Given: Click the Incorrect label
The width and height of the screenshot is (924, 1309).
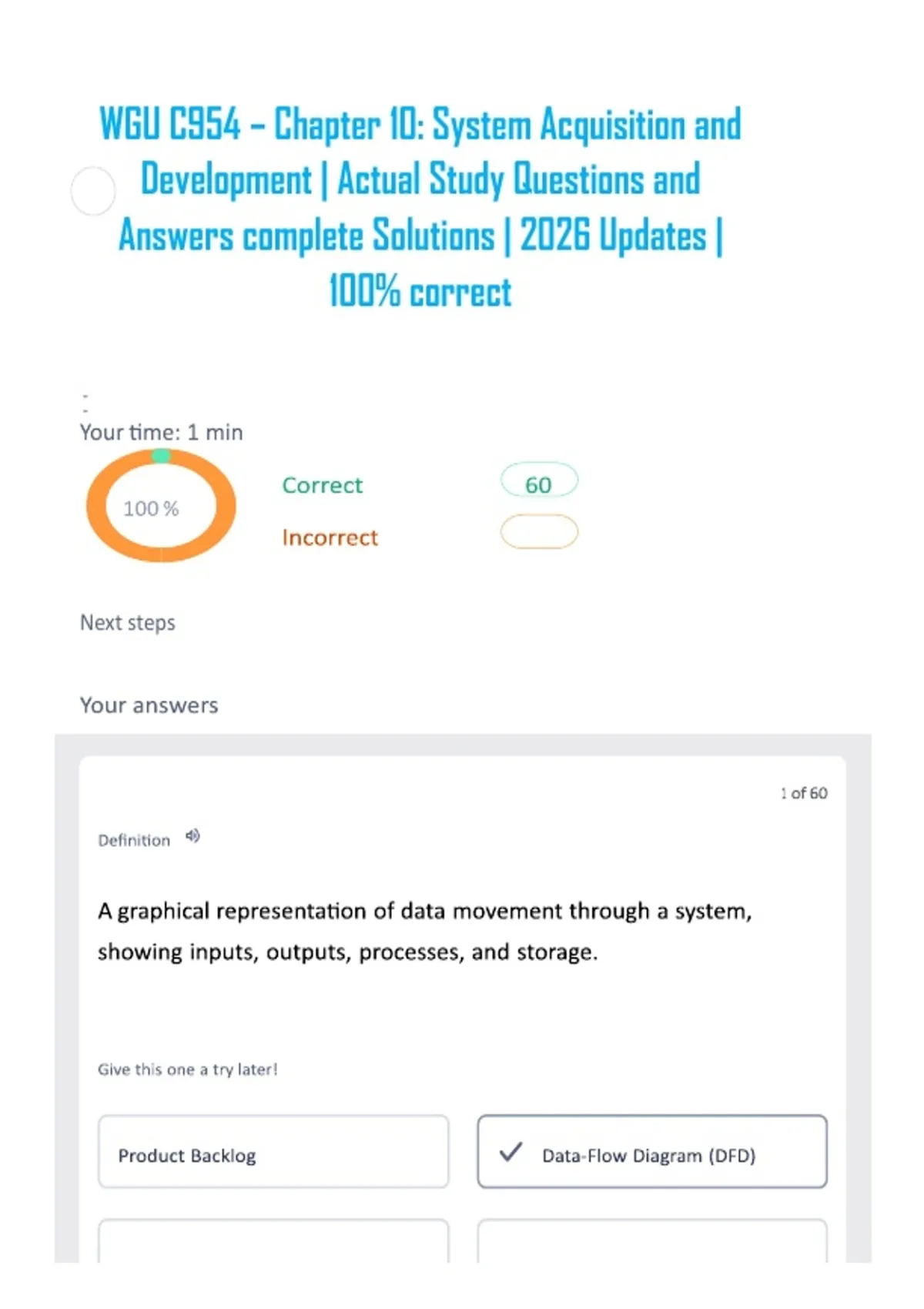Looking at the screenshot, I should 330,537.
